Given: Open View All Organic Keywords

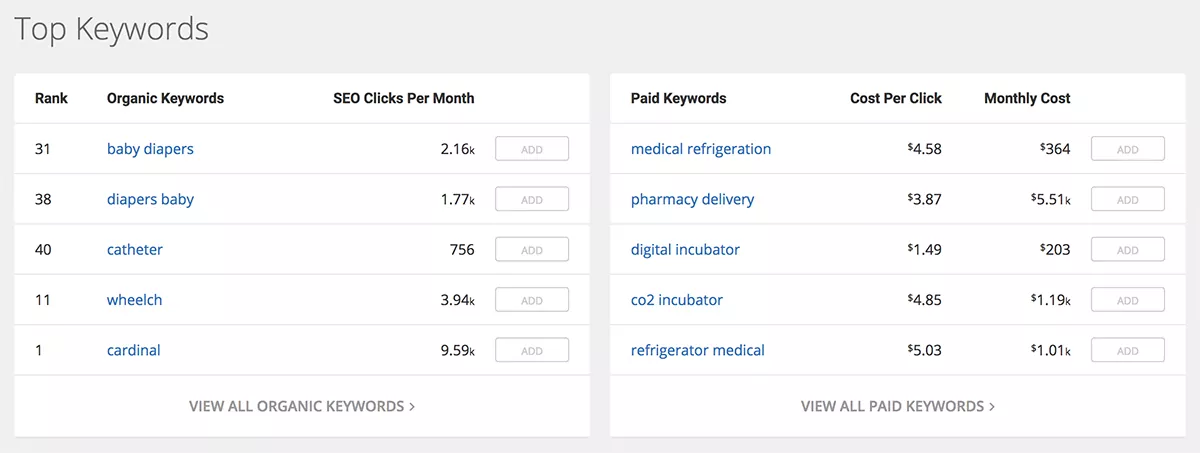Looking at the screenshot, I should [301, 406].
